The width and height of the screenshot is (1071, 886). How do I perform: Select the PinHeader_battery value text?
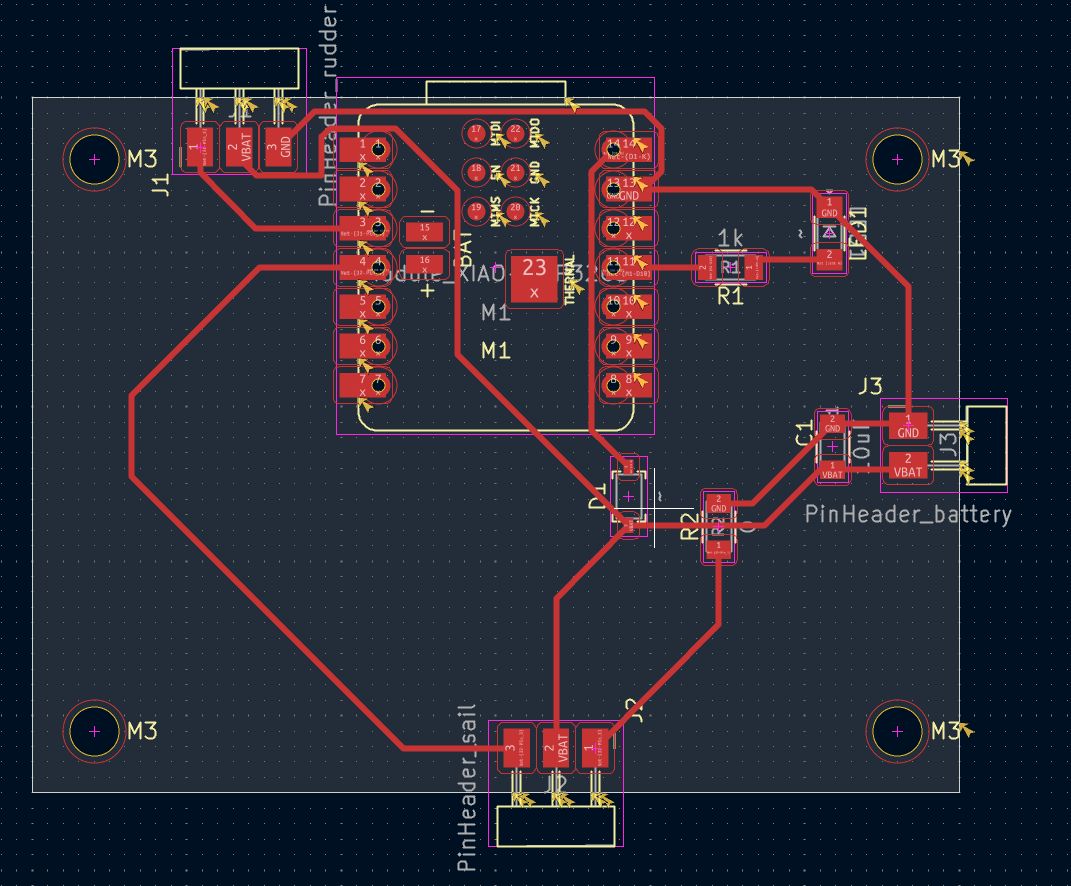[x=908, y=514]
